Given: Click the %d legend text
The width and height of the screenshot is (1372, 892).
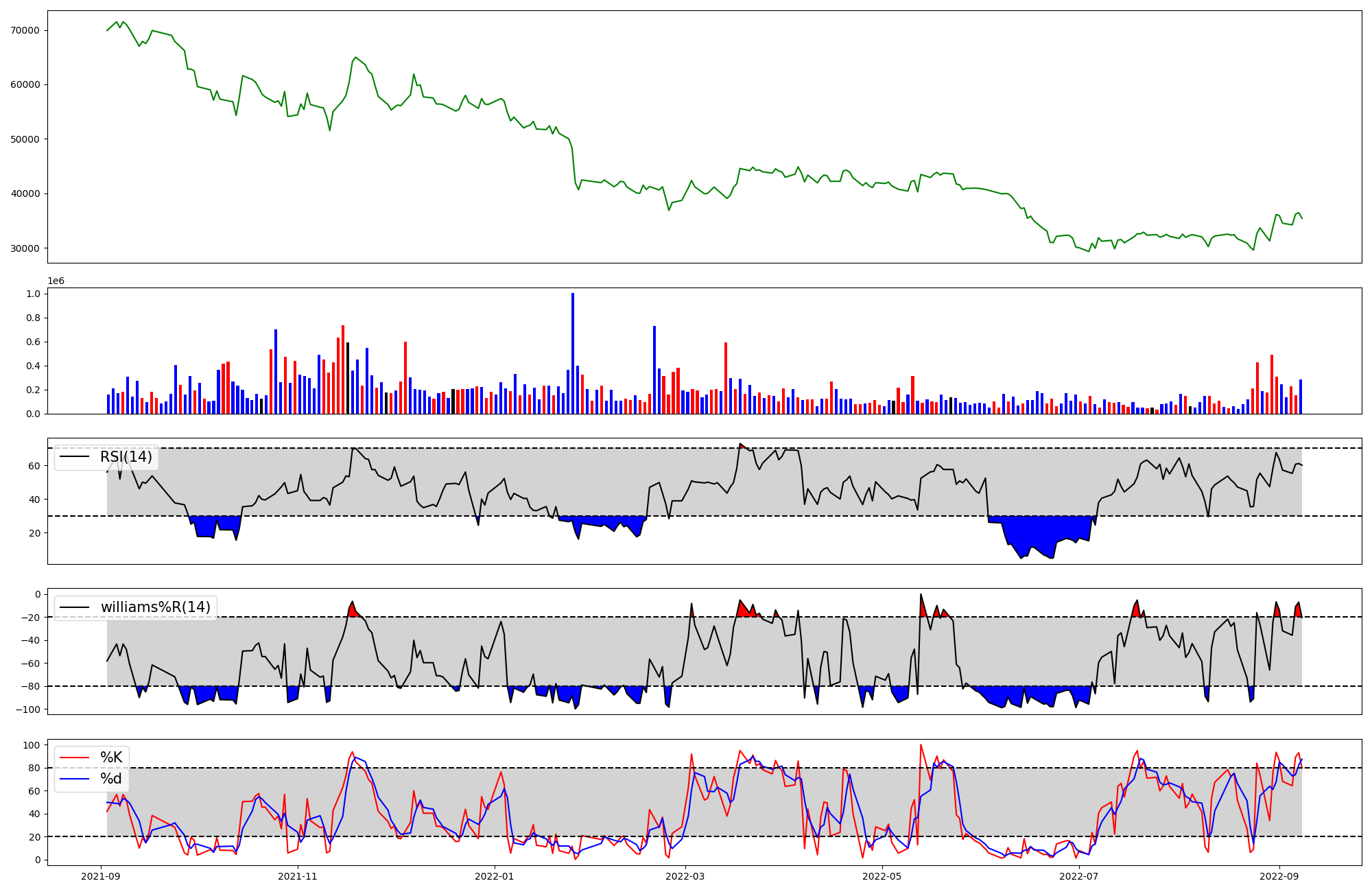Looking at the screenshot, I should pos(111,779).
